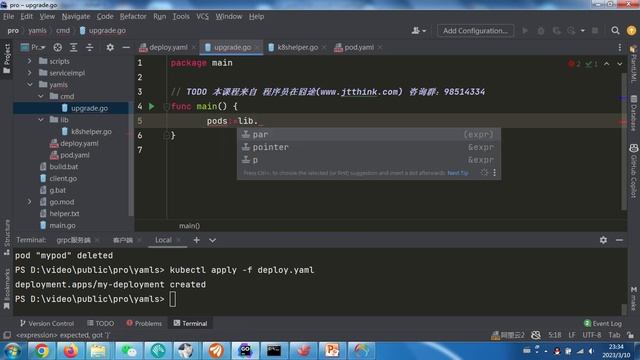Click Next Tip link in completion popup
This screenshot has width=640, height=360.
point(458,173)
